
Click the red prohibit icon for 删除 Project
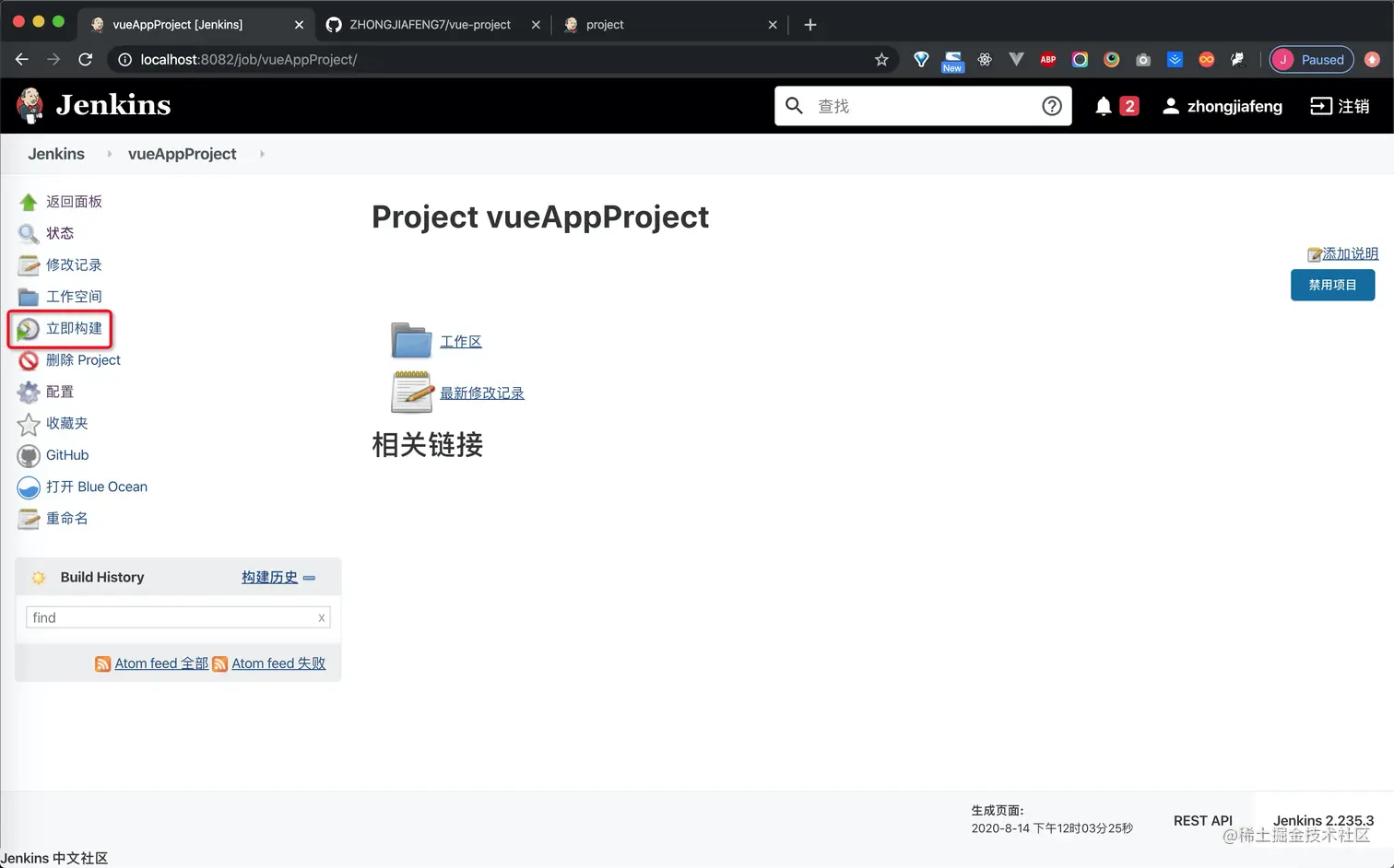point(29,360)
